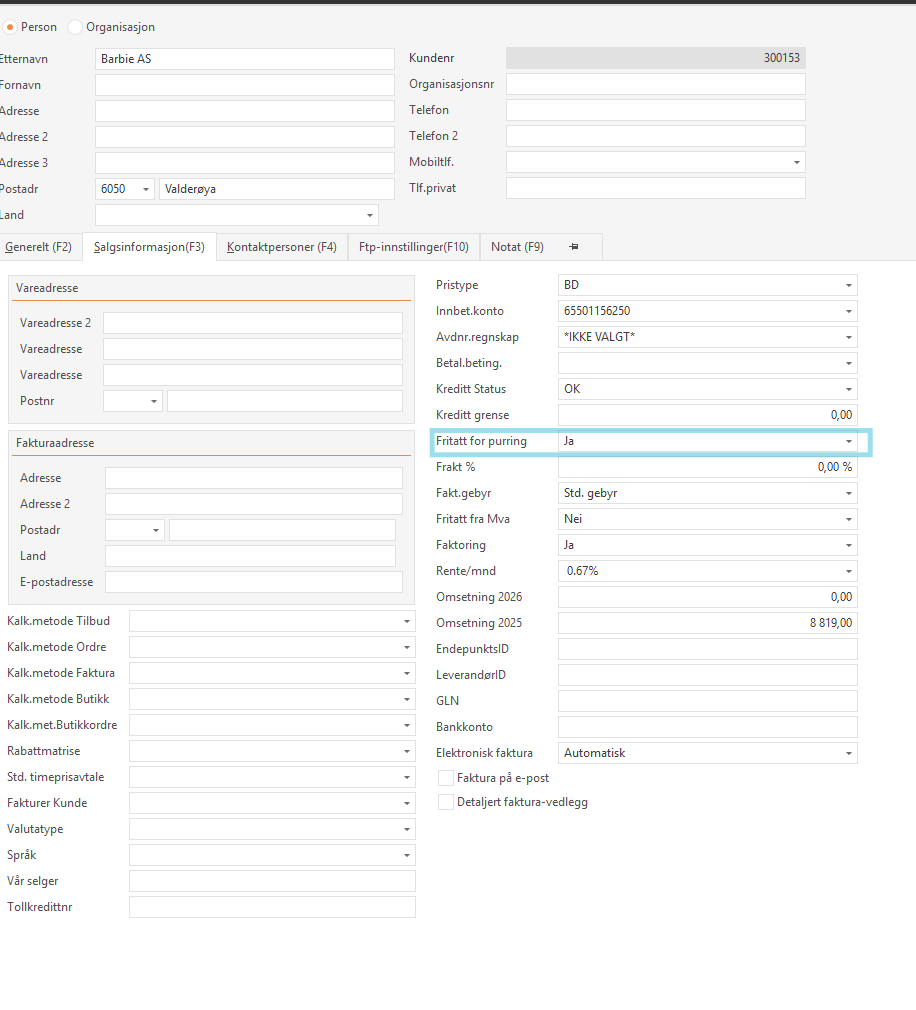Expand the Elektronisk faktura dropdown

point(849,753)
